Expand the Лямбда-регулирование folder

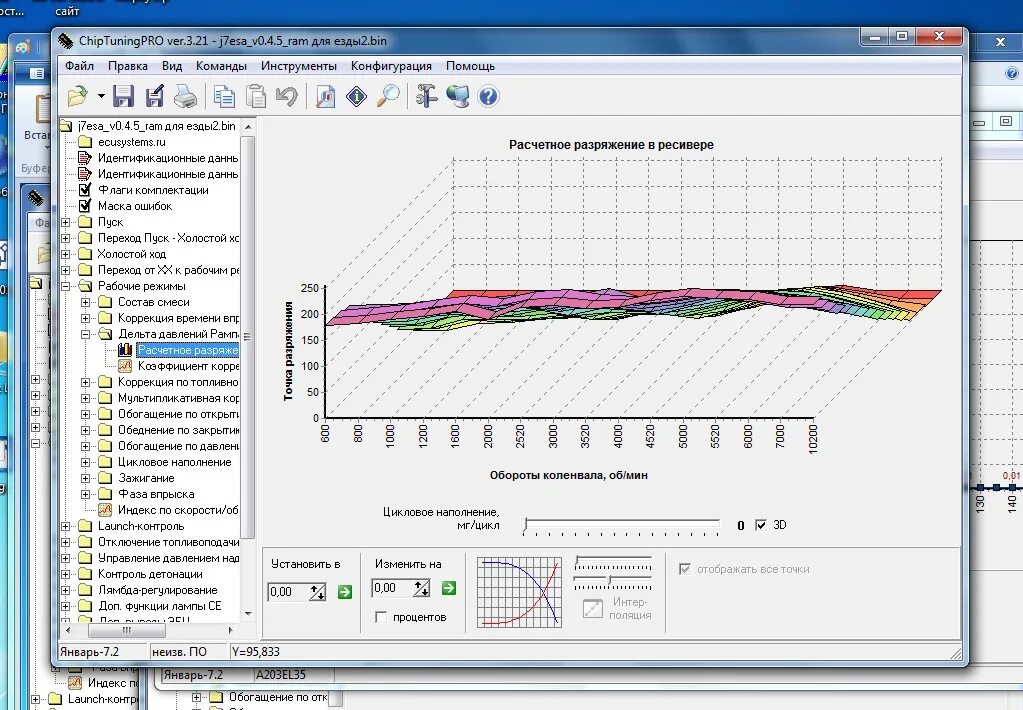pos(65,590)
